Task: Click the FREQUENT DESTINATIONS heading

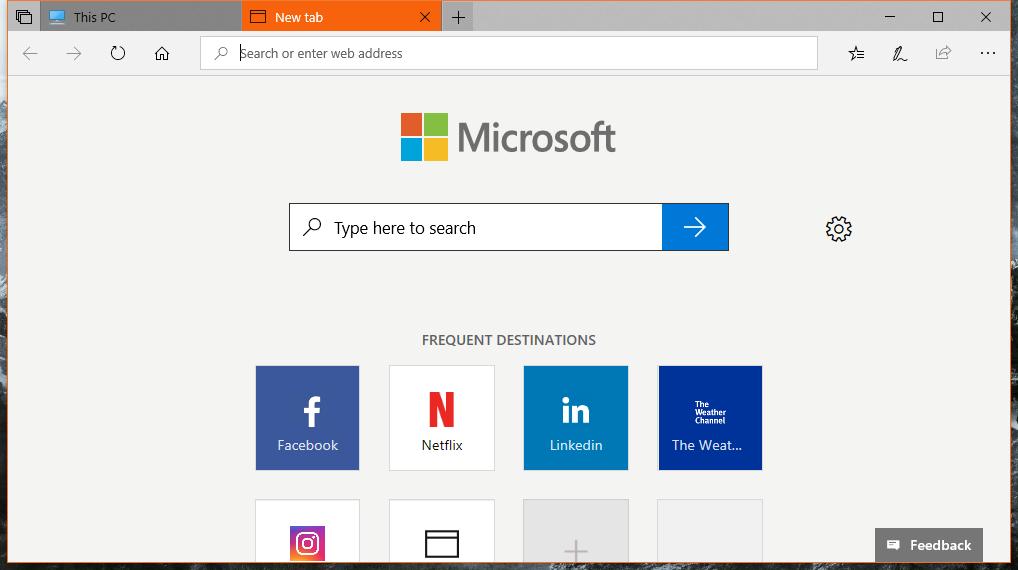Action: pyautogui.click(x=508, y=340)
